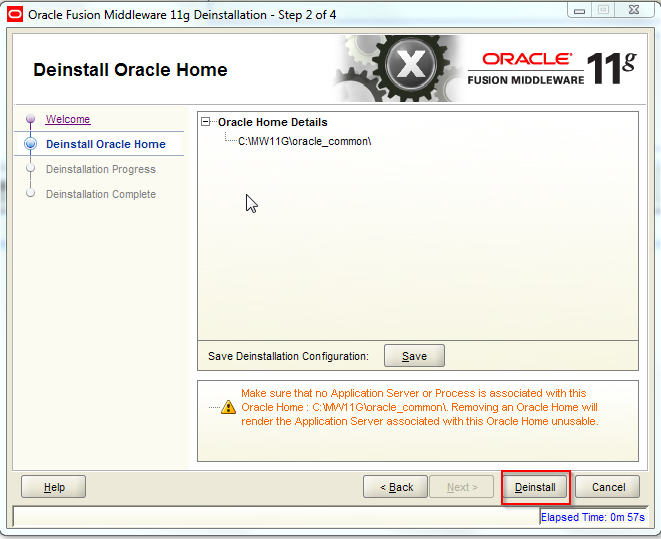Click the Oracle Fusion Middleware 11g logo
Image resolution: width=661 pixels, height=539 pixels.
click(x=552, y=68)
